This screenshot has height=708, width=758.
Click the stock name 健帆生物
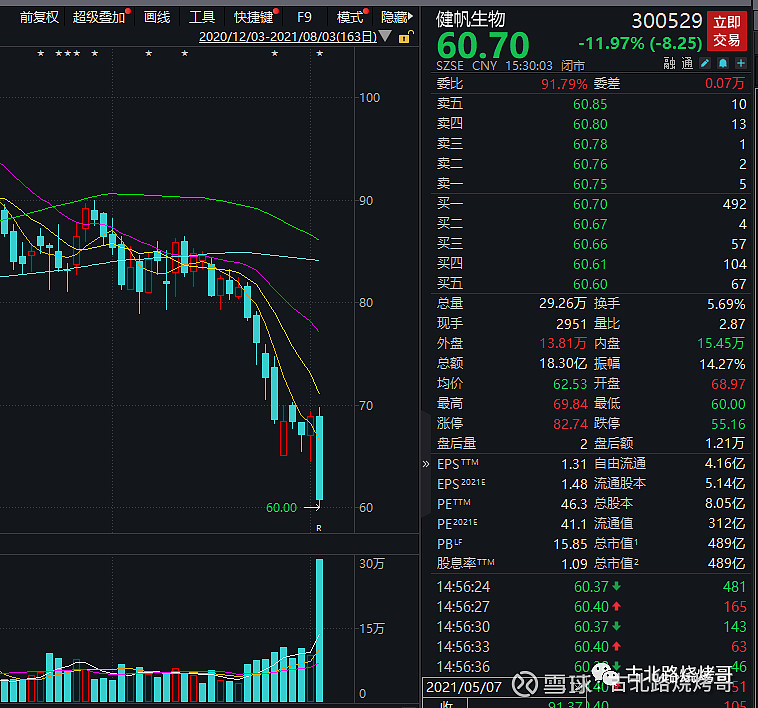tap(470, 19)
